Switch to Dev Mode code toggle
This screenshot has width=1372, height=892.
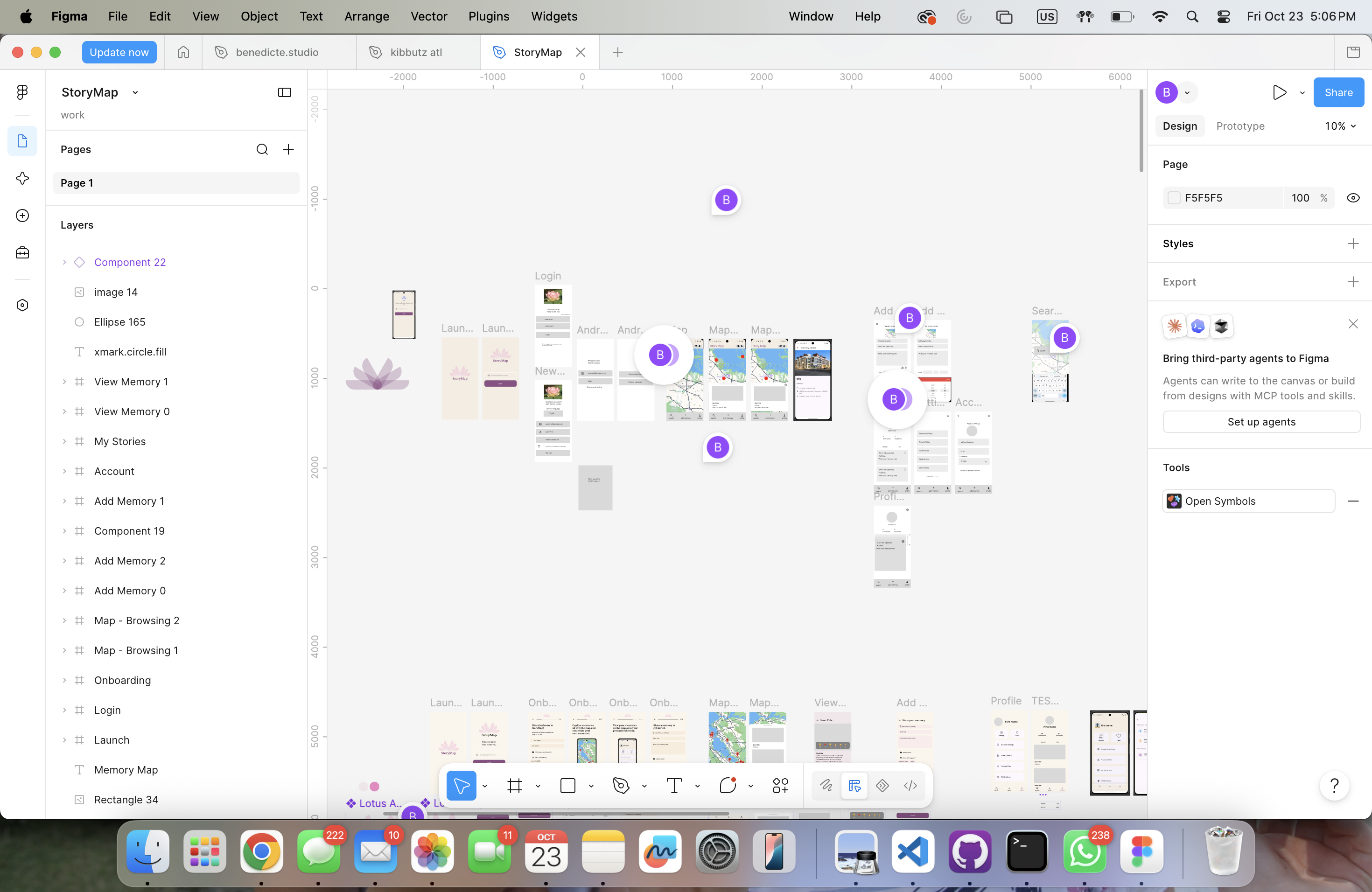point(910,785)
